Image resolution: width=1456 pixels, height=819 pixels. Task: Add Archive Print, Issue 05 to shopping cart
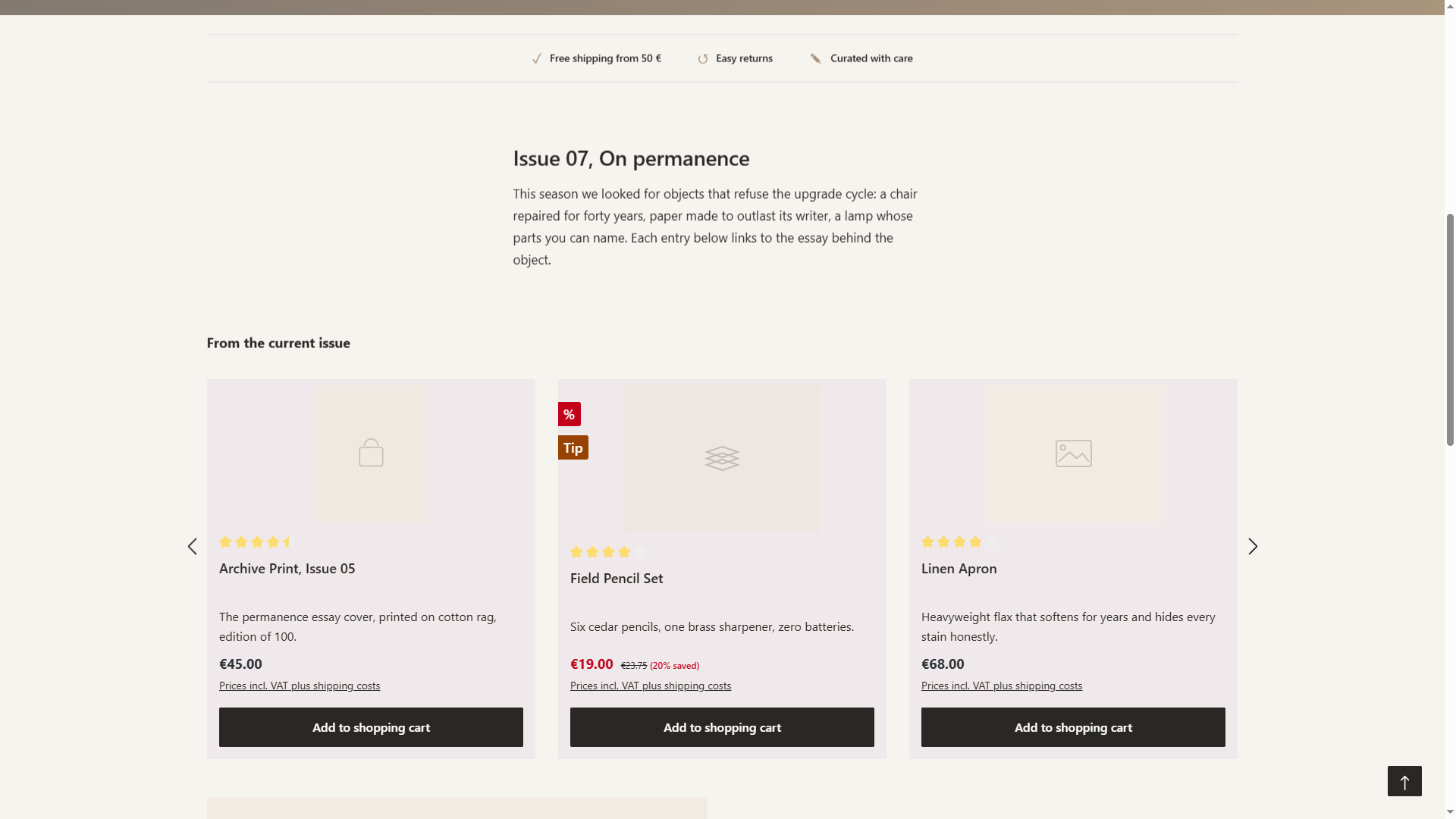371,727
